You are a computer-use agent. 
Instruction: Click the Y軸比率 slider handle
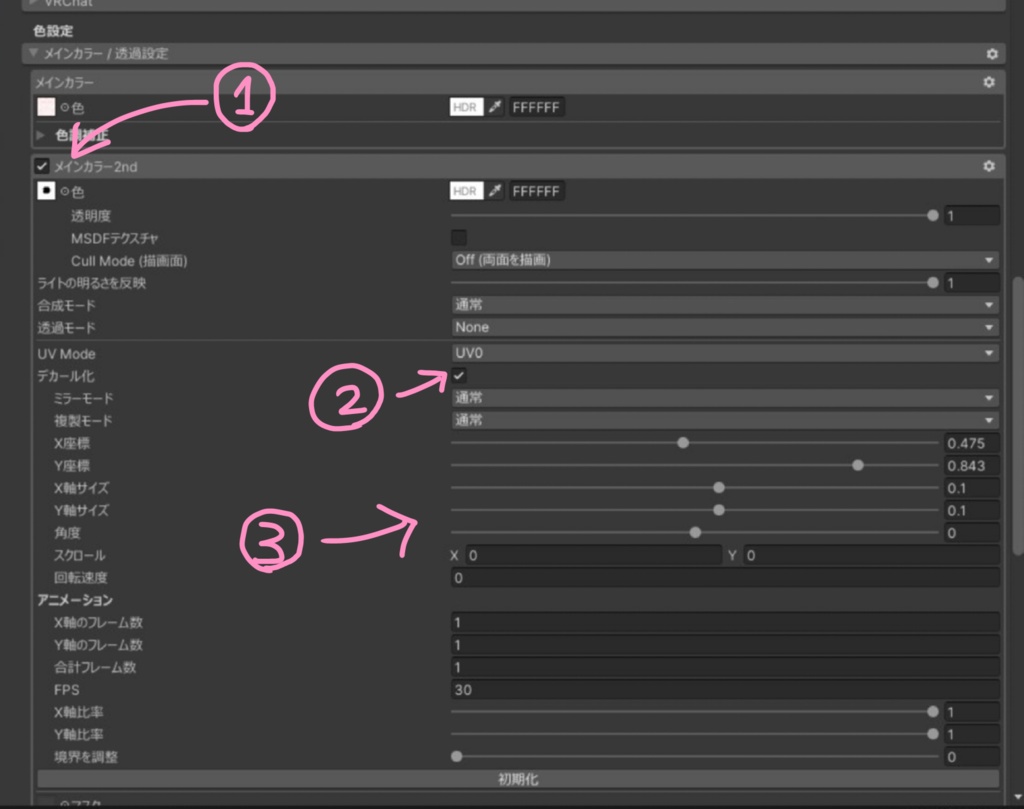(x=933, y=734)
